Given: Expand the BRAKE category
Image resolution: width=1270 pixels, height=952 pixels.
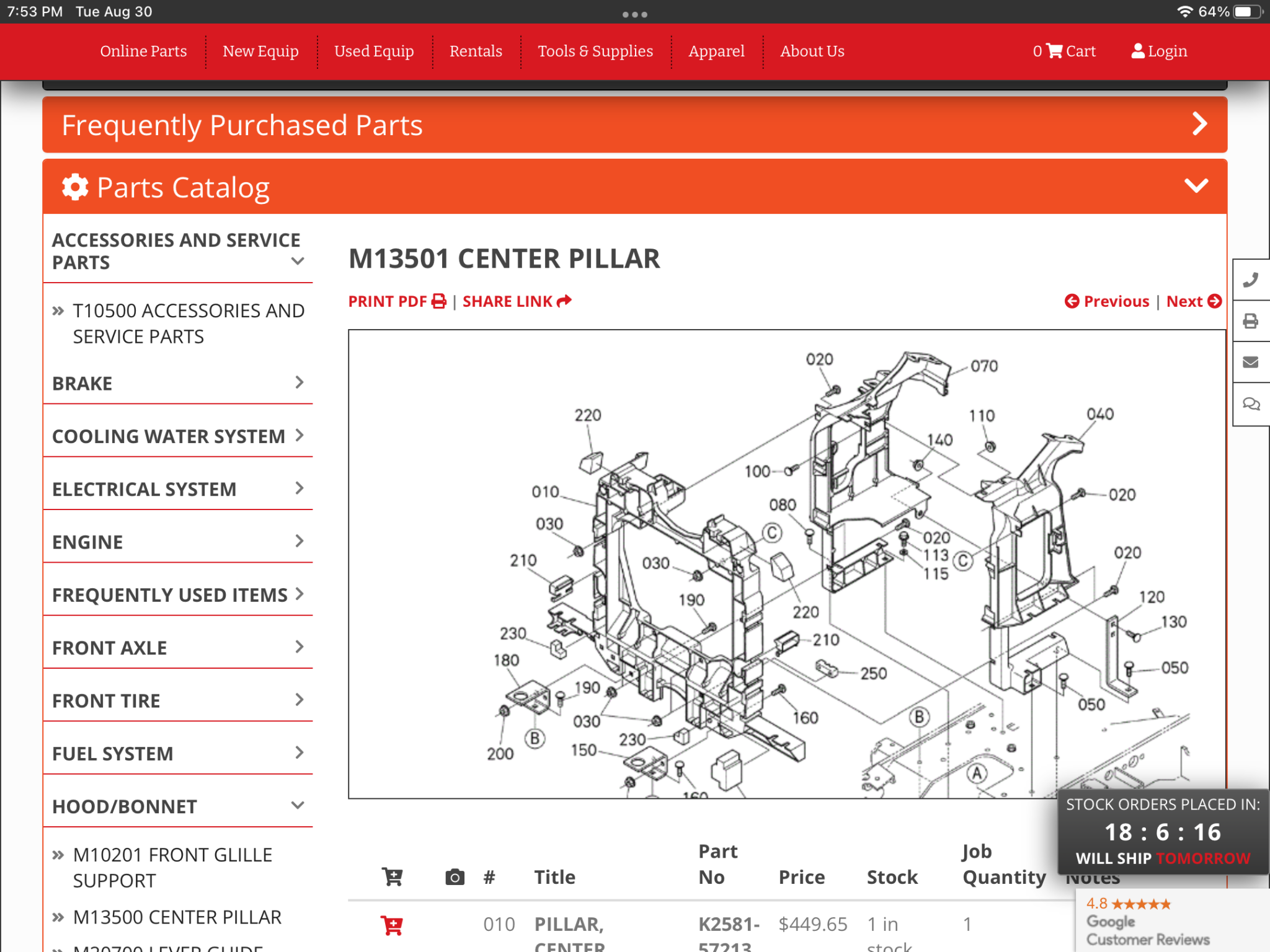Looking at the screenshot, I should click(x=177, y=383).
